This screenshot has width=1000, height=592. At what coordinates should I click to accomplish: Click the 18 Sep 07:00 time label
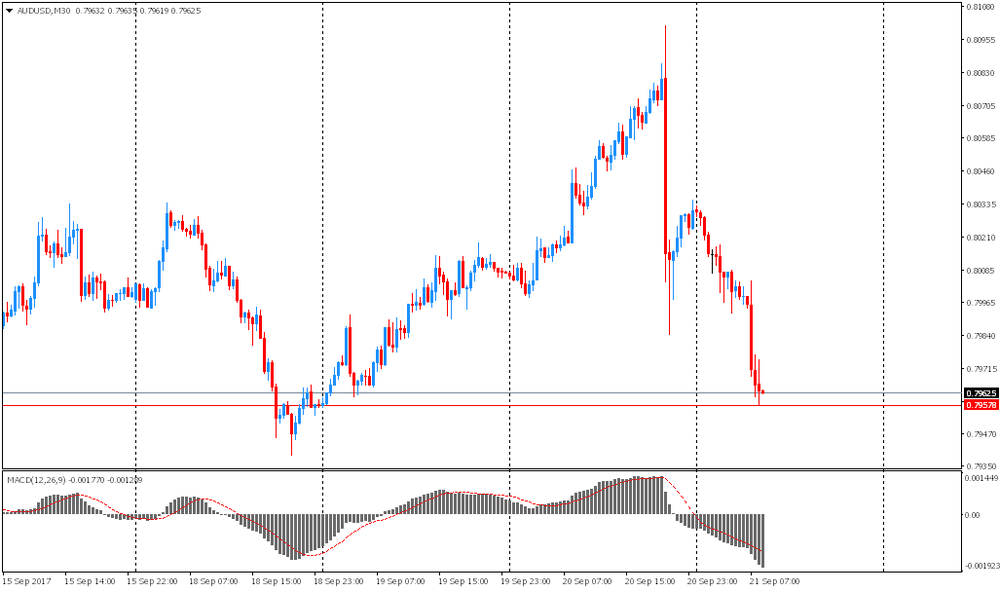click(214, 581)
